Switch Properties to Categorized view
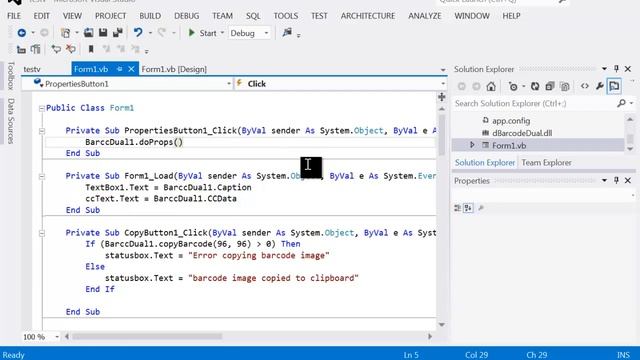 click(457, 208)
